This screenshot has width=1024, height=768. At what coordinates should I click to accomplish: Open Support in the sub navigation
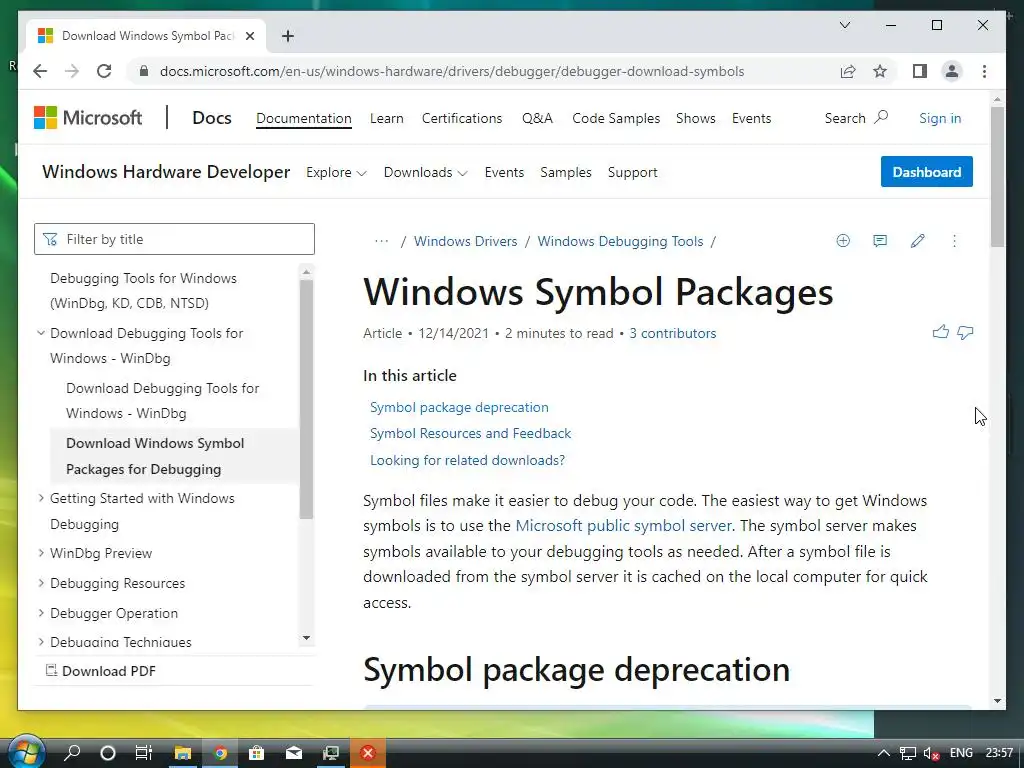pyautogui.click(x=632, y=172)
